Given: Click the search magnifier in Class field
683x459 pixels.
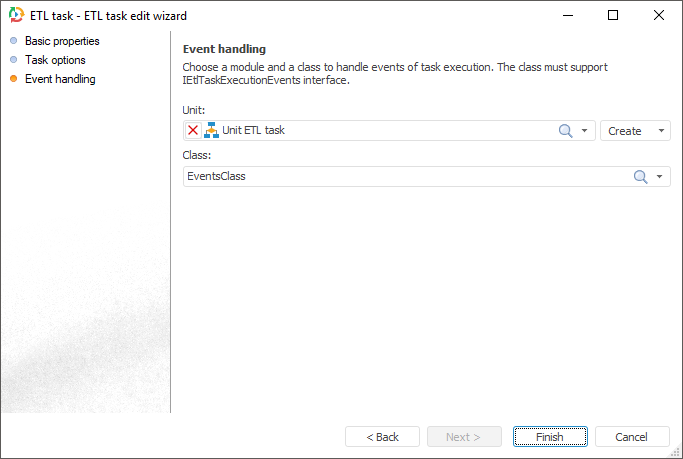Looking at the screenshot, I should (x=641, y=177).
